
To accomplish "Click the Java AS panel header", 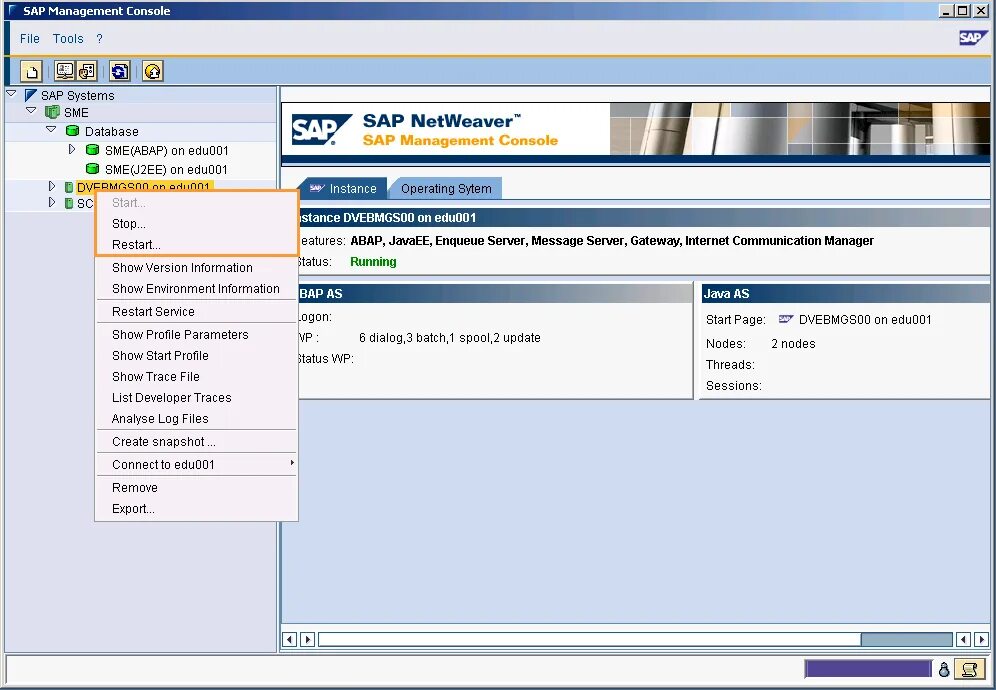I will pos(845,293).
